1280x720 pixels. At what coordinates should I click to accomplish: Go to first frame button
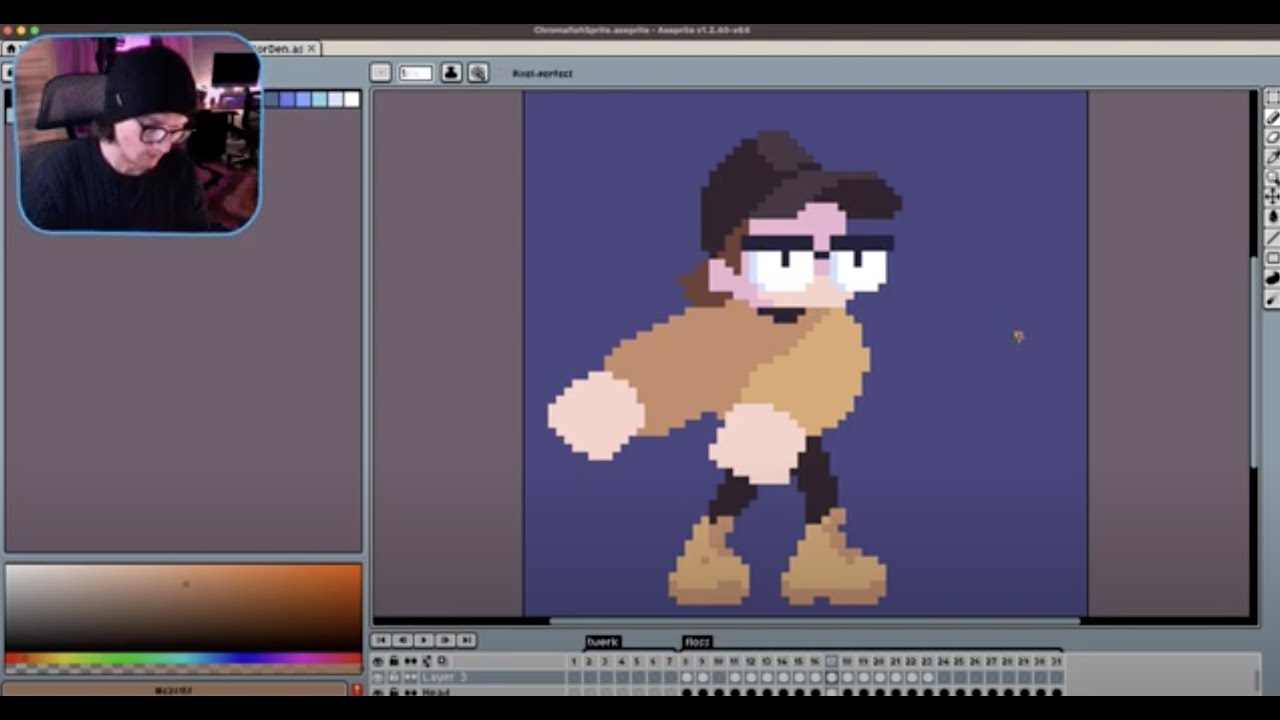(x=381, y=640)
